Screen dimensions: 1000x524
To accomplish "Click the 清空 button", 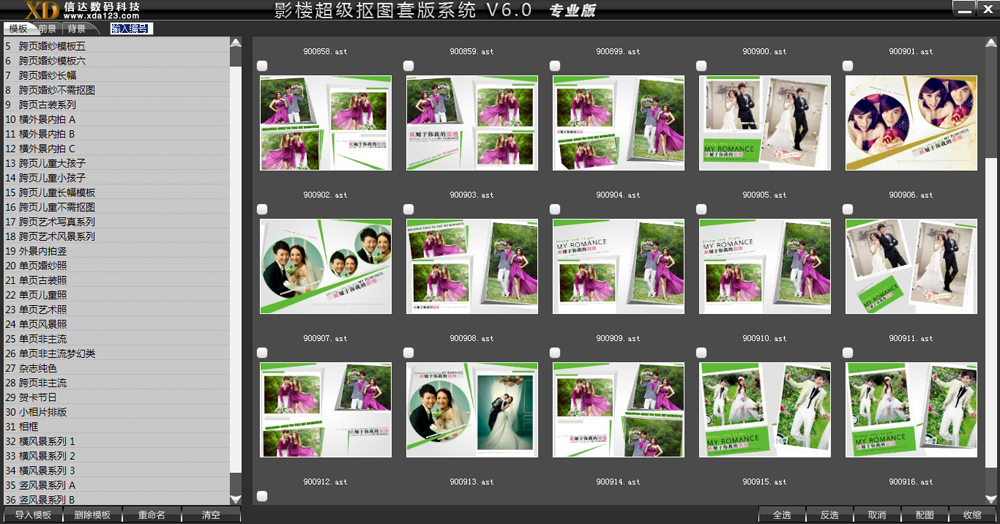I will tap(211, 515).
